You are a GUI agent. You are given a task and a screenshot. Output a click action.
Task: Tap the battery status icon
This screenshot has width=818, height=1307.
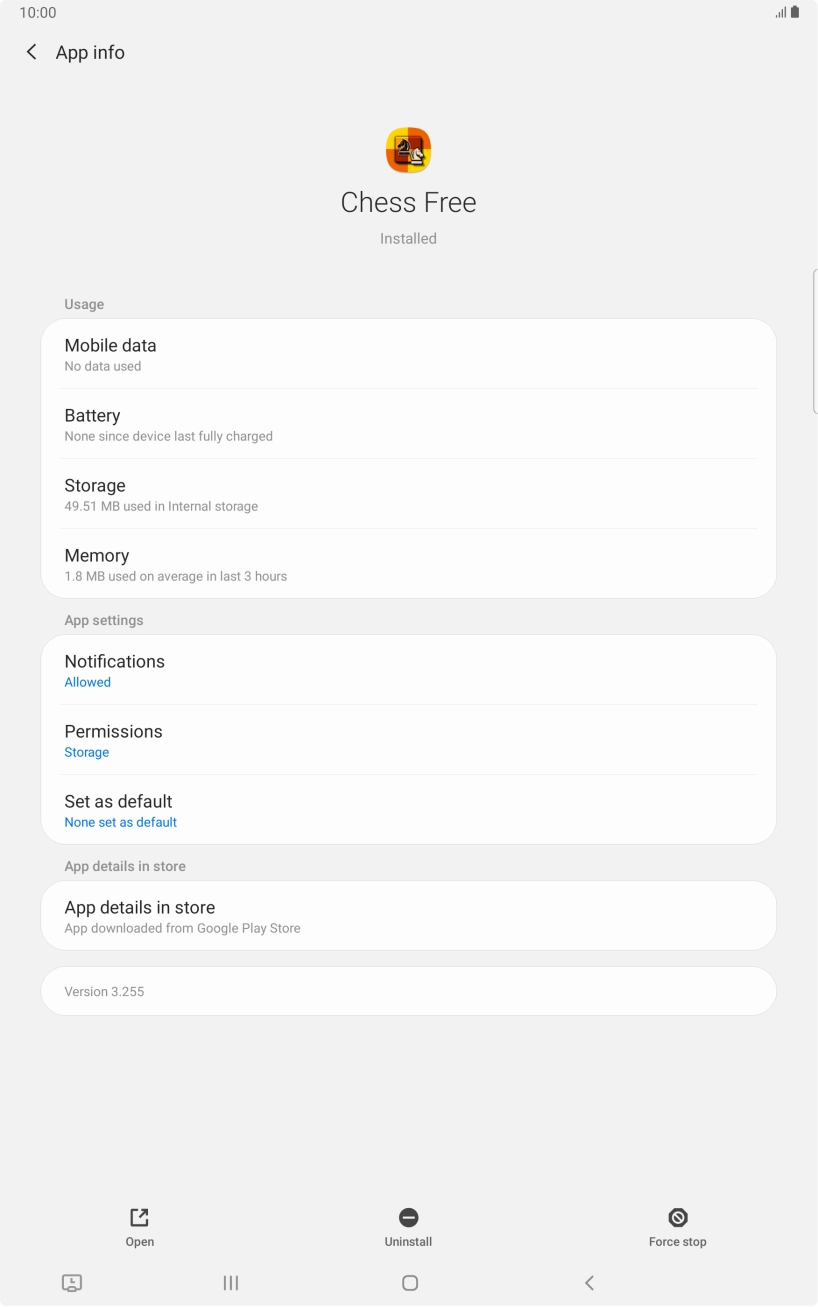click(x=795, y=13)
